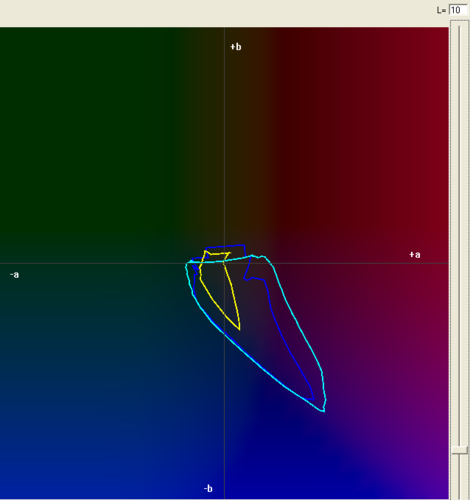Click the +a axis label
470x500 pixels.
pyautogui.click(x=415, y=255)
